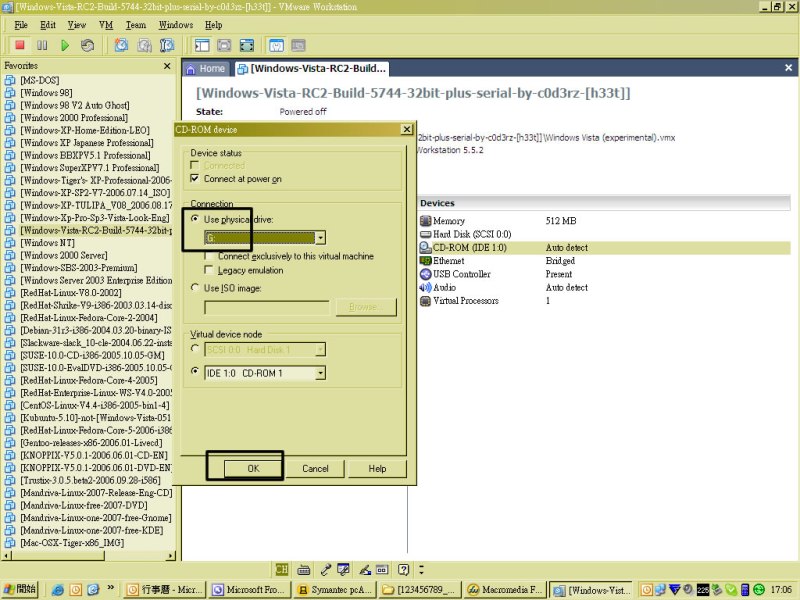
Task: Enable Connect exclusively to this virtual machine
Action: (x=208, y=256)
